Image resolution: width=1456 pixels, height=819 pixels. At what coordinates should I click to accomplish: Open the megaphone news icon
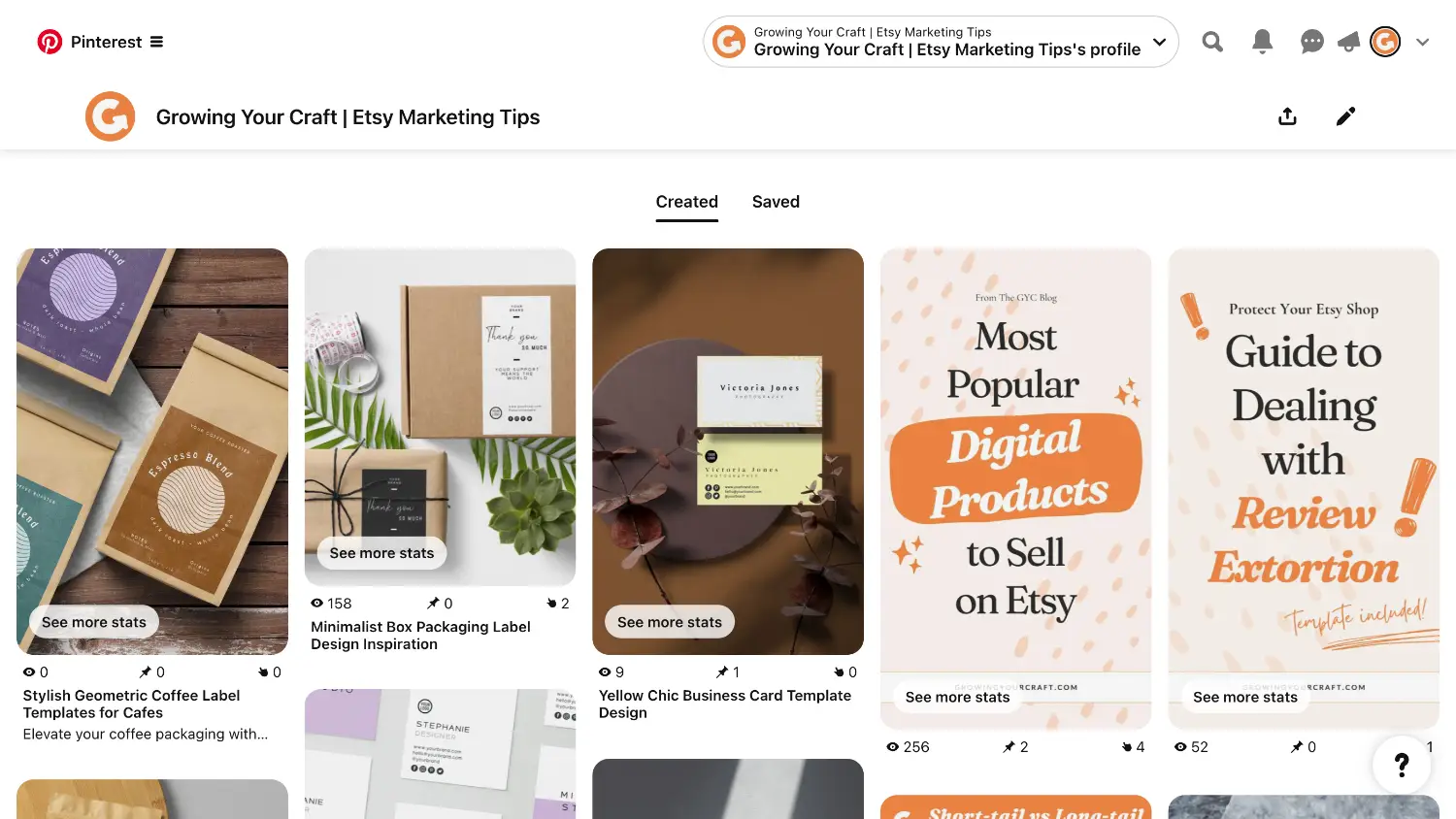[x=1348, y=42]
